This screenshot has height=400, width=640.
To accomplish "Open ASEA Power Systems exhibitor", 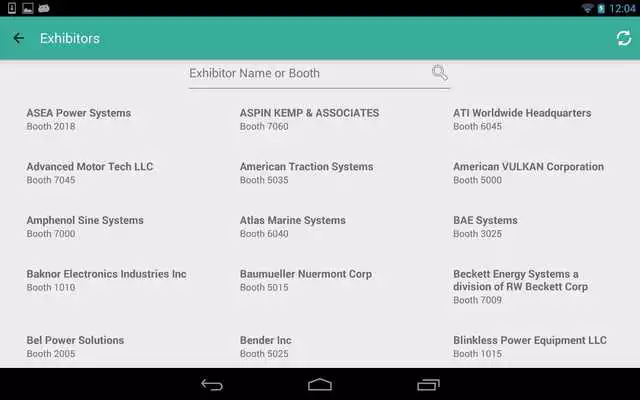I will (79, 119).
